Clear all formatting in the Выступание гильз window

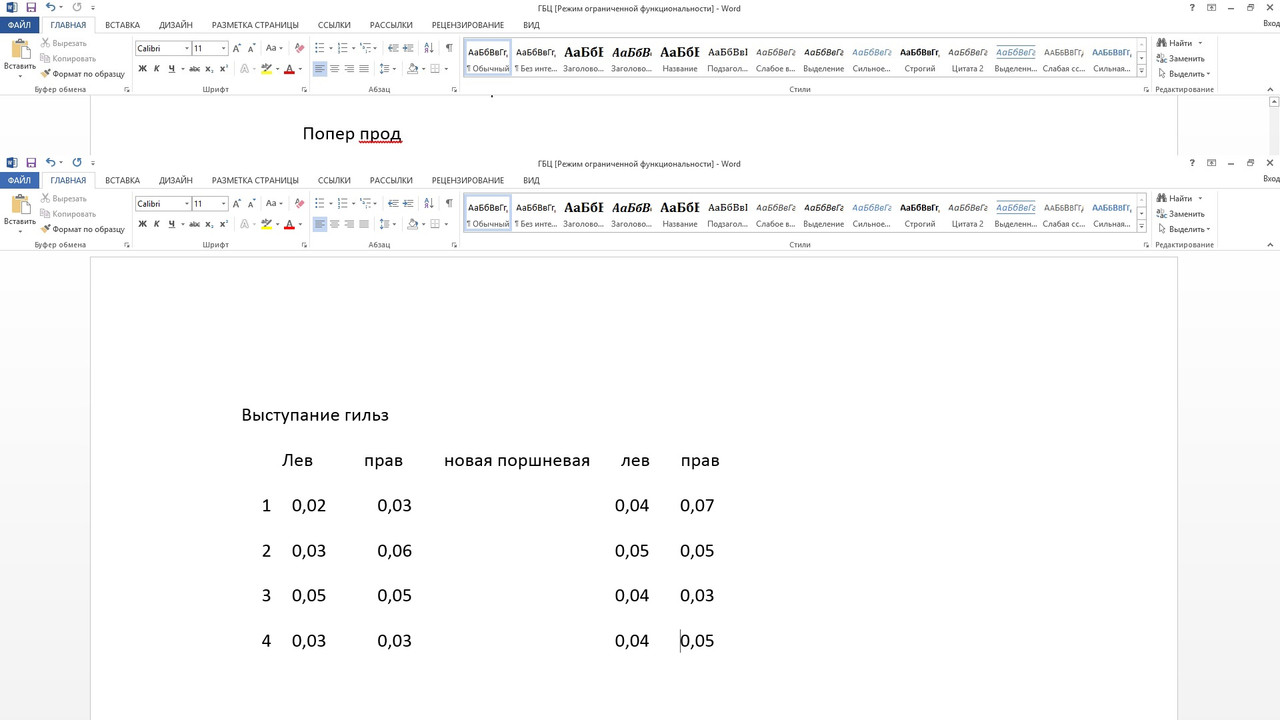(299, 203)
